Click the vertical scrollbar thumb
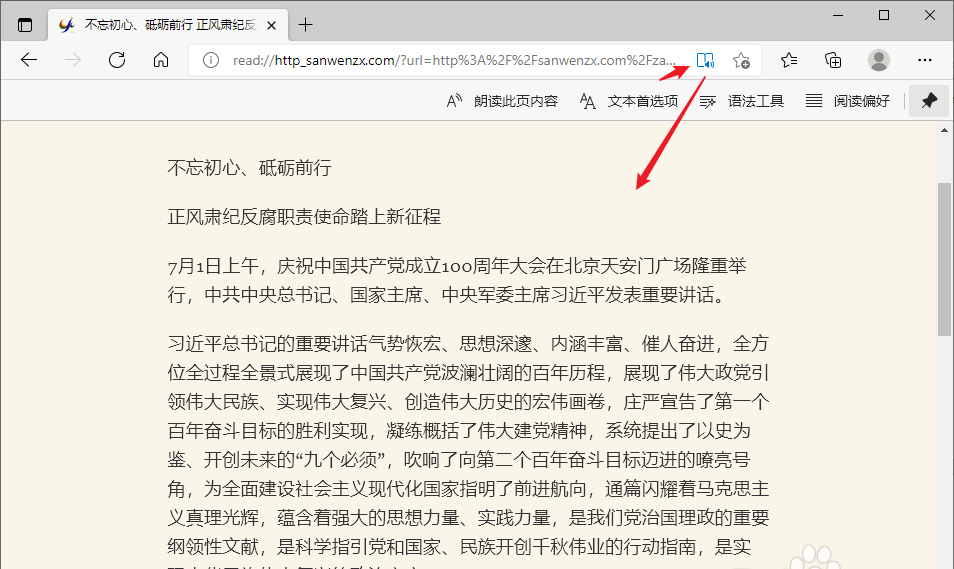The image size is (954, 569). pyautogui.click(x=944, y=259)
